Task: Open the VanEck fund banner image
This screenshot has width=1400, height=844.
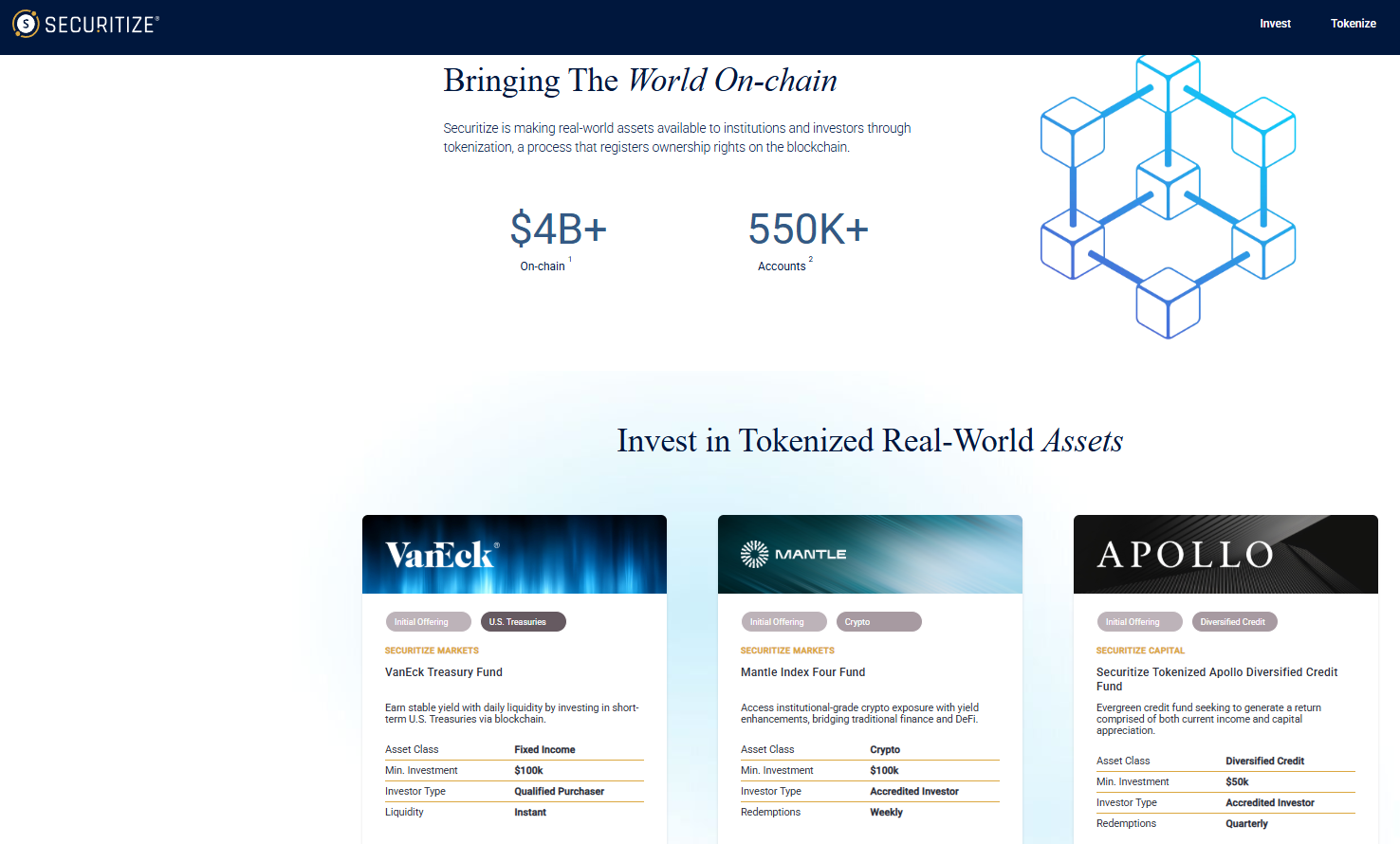Action: coord(514,554)
